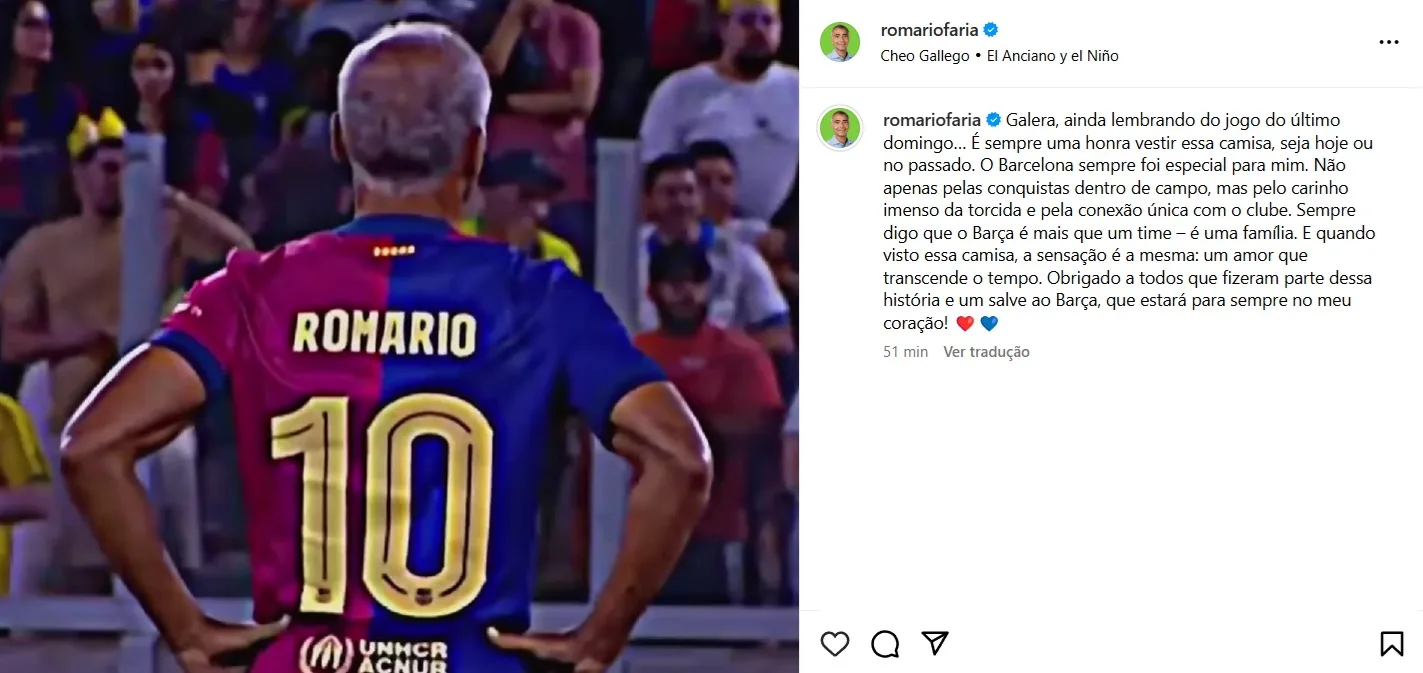This screenshot has height=673, width=1423.
Task: Open audio 'Cheo Gallego • El Anciano y el Niño'
Action: [x=999, y=56]
